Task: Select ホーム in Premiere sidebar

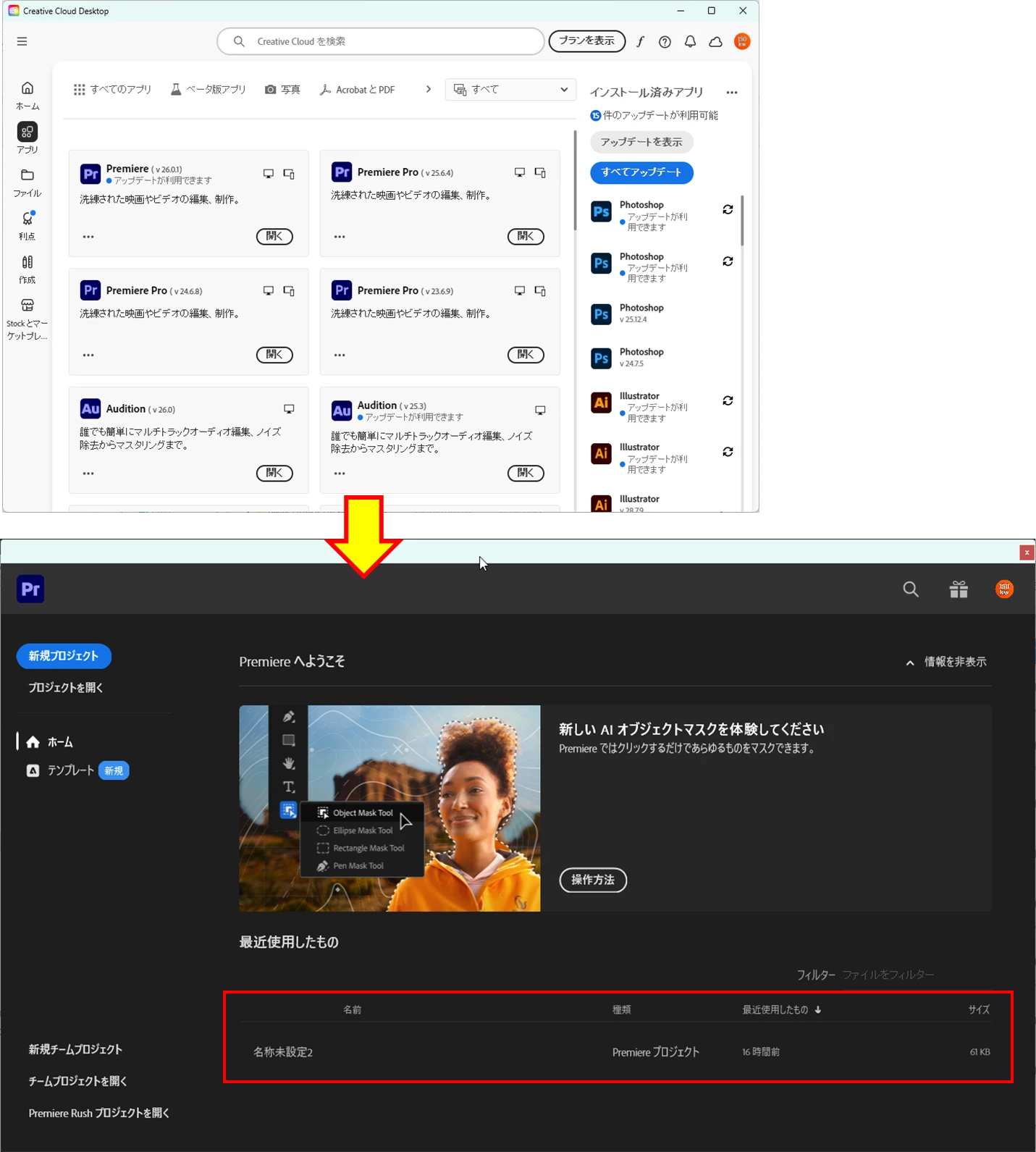Action: [x=50, y=742]
